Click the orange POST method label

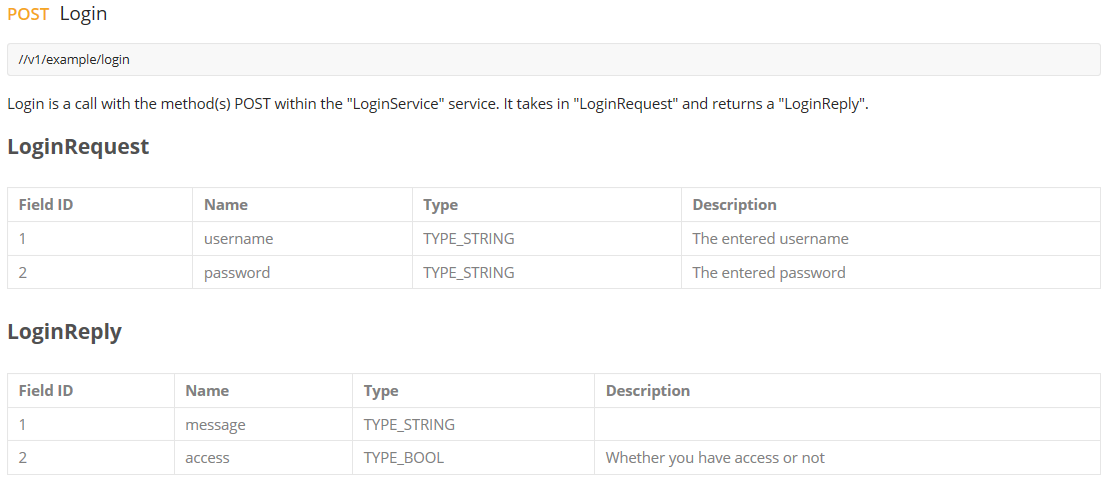click(x=28, y=13)
